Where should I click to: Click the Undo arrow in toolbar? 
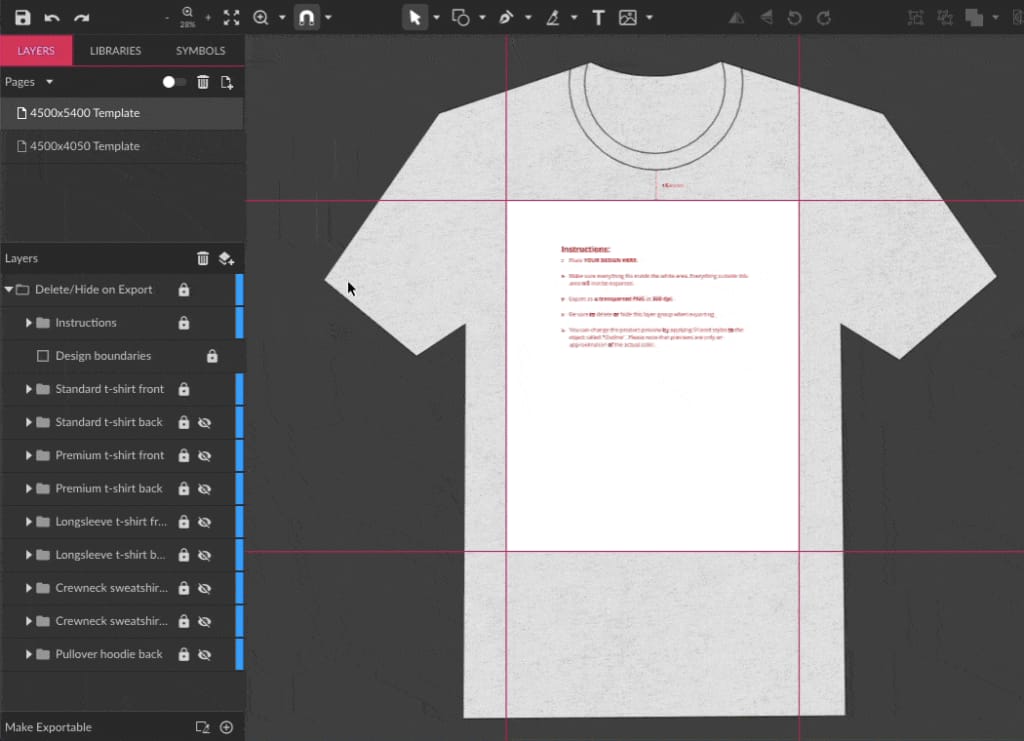pyautogui.click(x=52, y=17)
